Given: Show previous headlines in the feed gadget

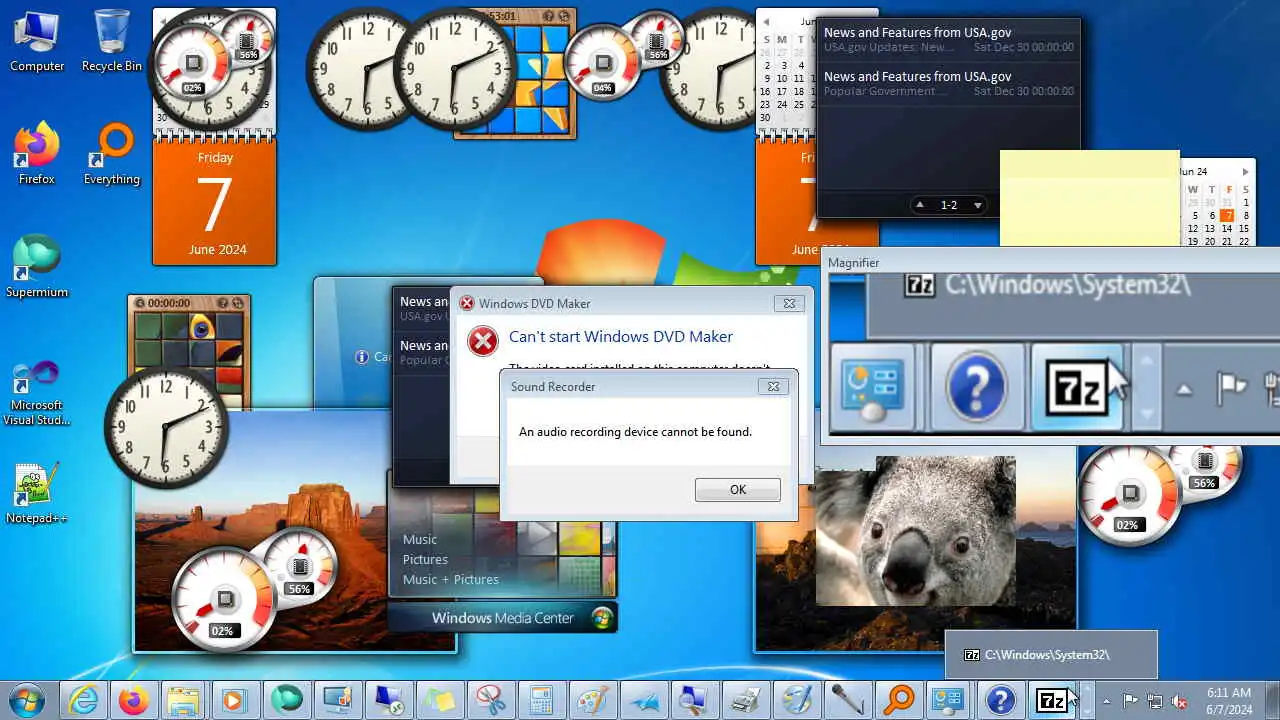Looking at the screenshot, I should (920, 205).
